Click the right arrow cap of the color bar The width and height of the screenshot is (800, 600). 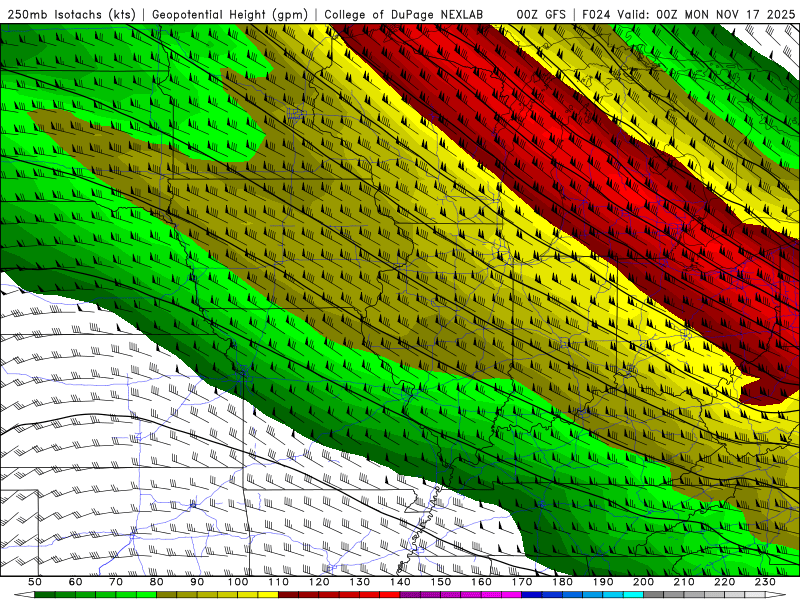(776, 594)
